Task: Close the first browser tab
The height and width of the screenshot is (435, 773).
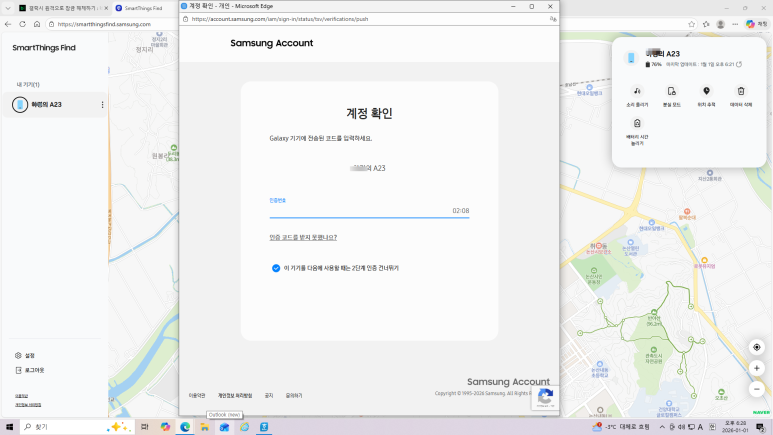Action: [x=106, y=8]
